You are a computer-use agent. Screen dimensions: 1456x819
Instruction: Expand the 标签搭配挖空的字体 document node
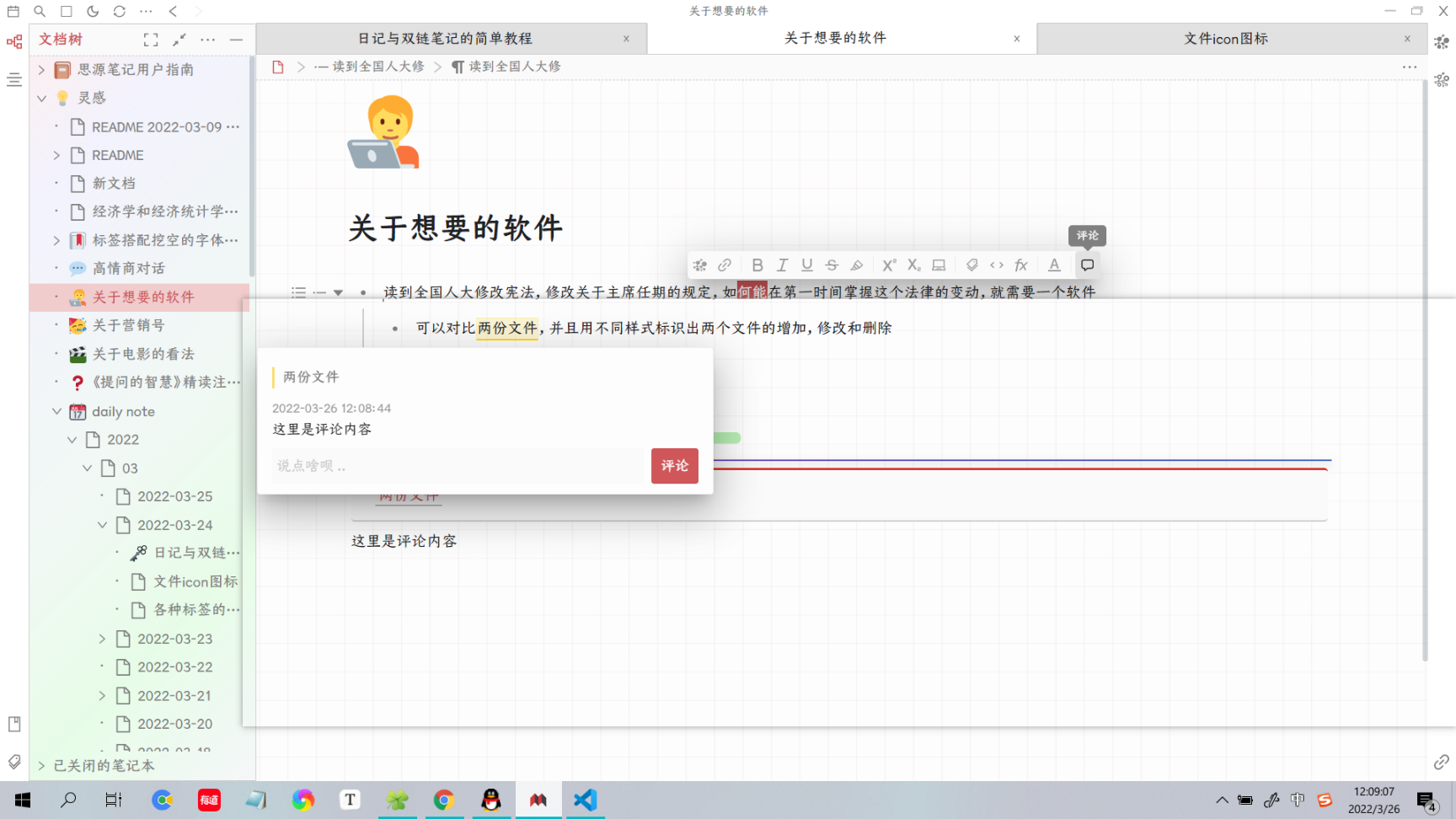[56, 241]
